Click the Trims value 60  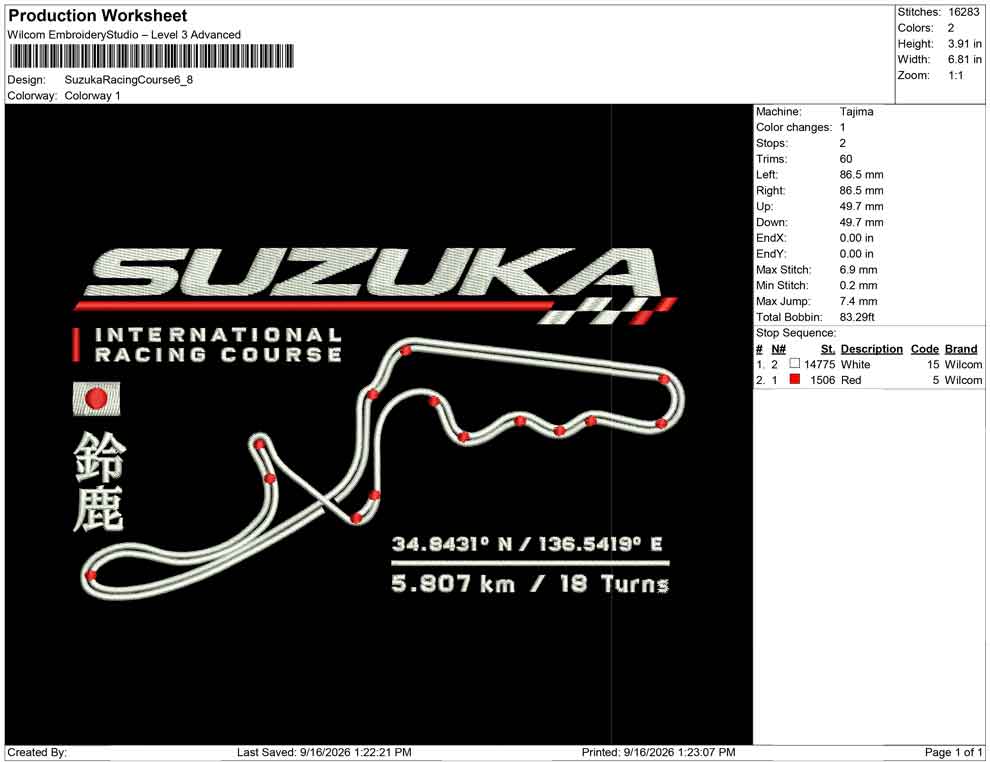pos(845,158)
